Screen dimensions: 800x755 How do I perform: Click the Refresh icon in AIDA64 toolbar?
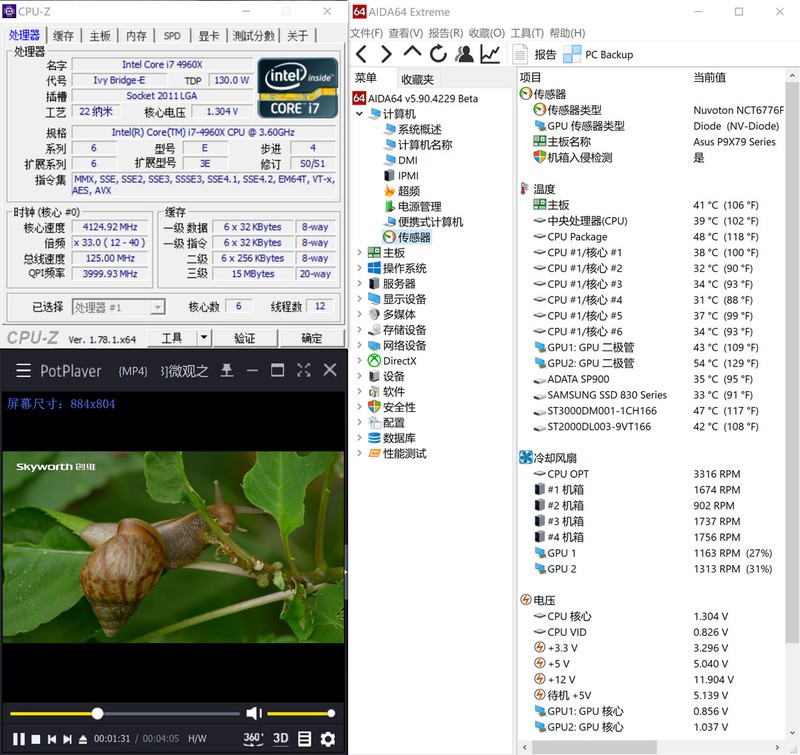(438, 54)
